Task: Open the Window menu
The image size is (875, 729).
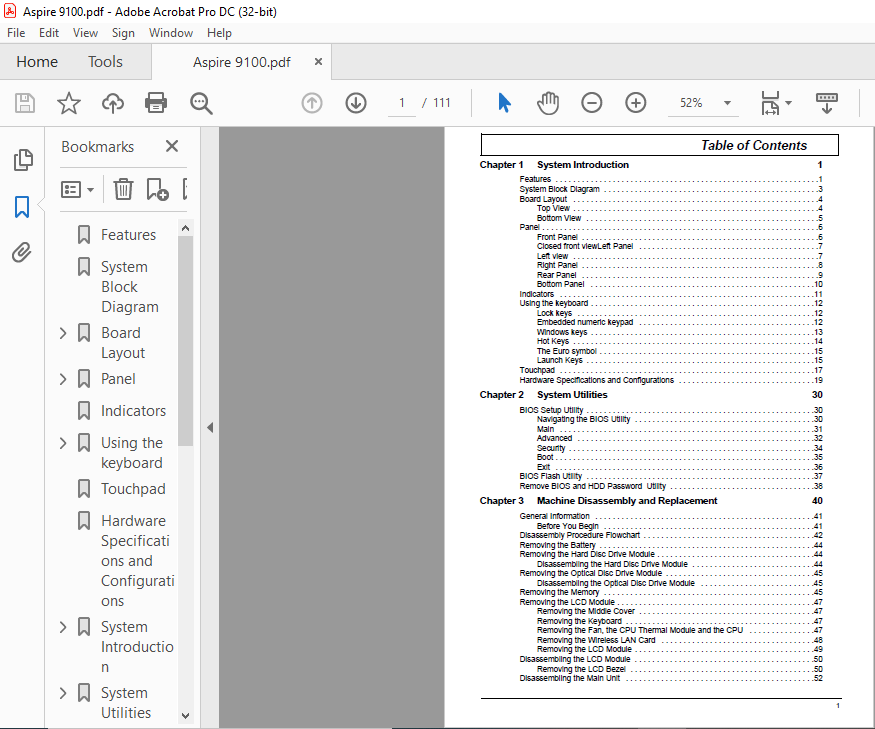Action: click(x=171, y=33)
